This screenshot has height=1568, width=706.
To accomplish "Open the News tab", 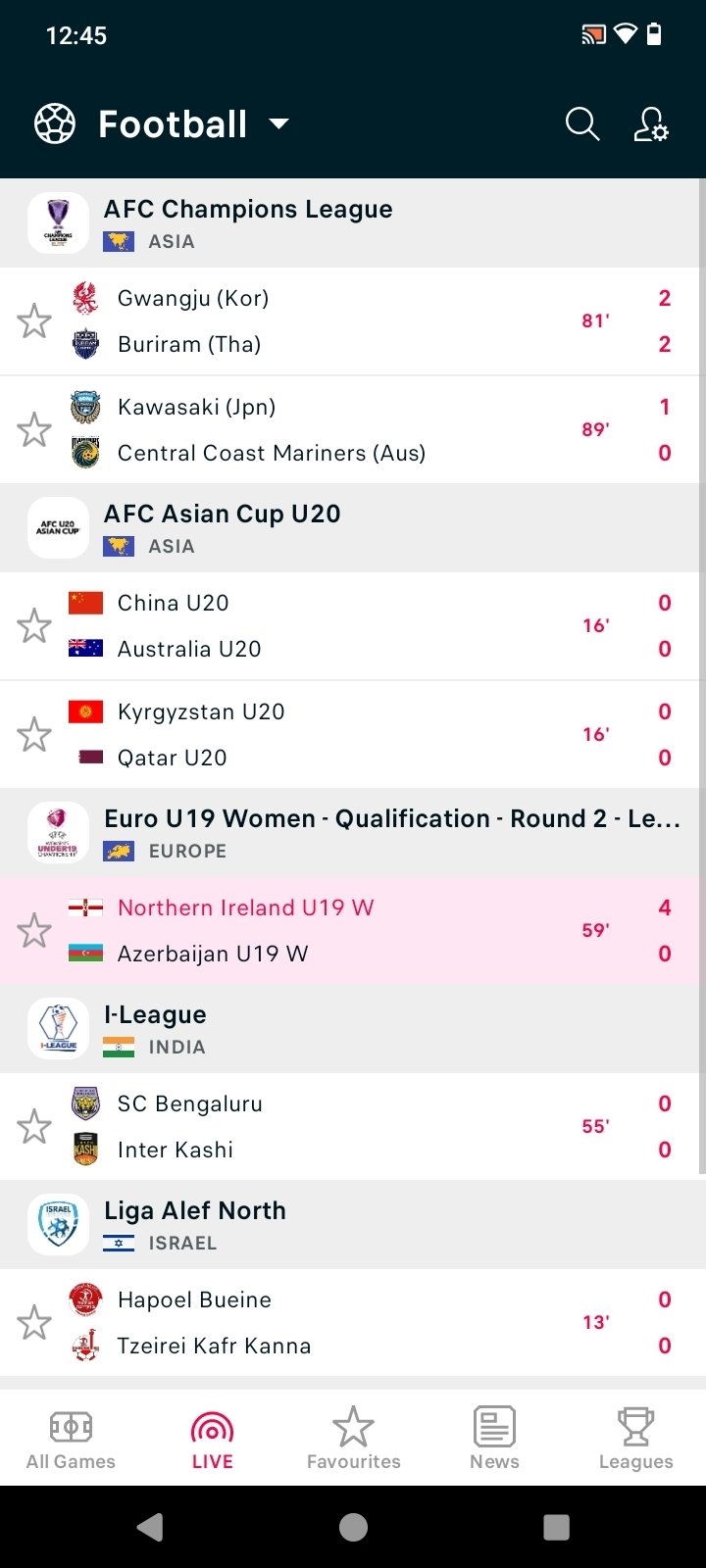I will point(494,1439).
